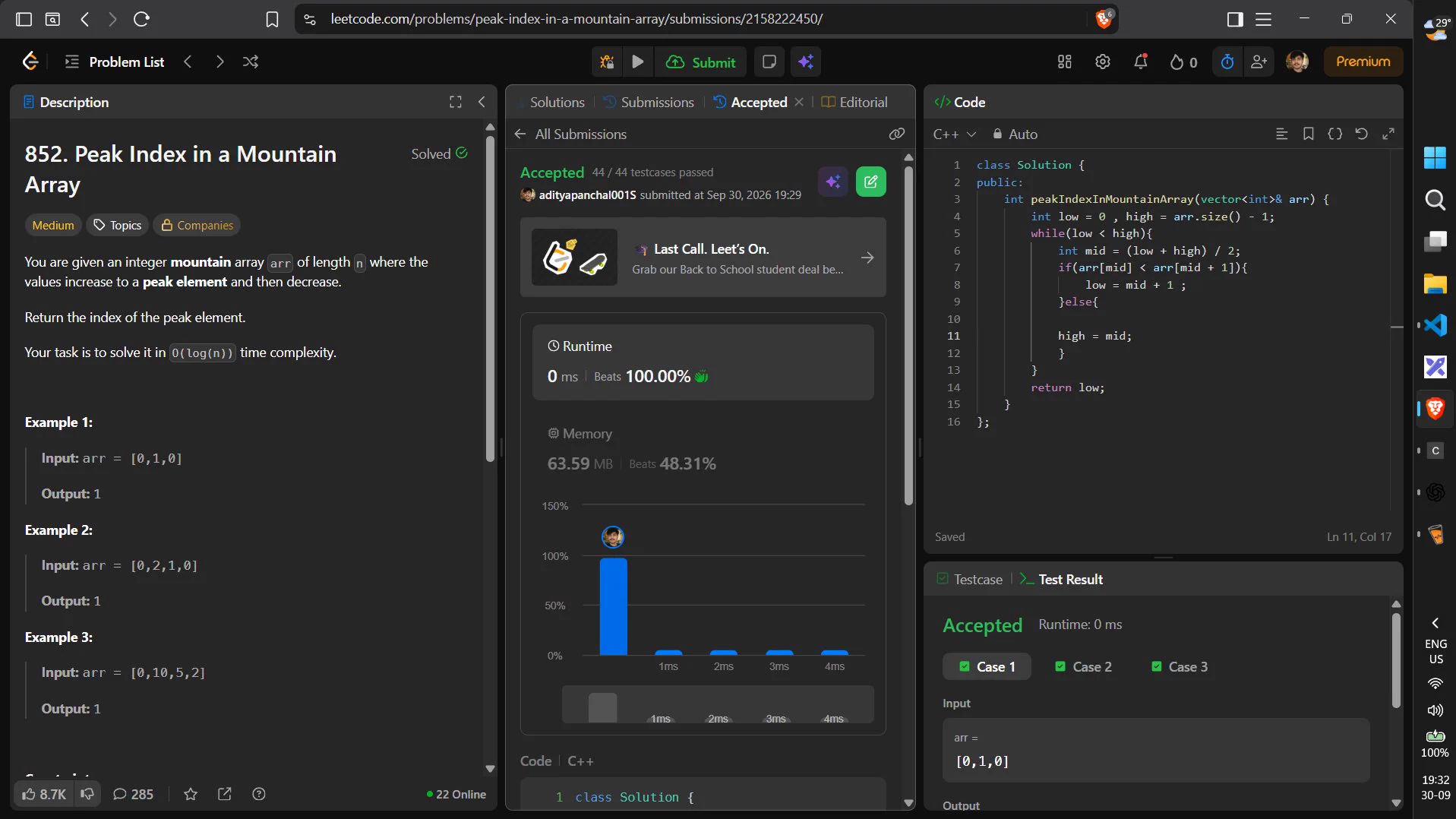This screenshot has height=819, width=1456.
Task: Switch to the Solutions tab
Action: 557,102
